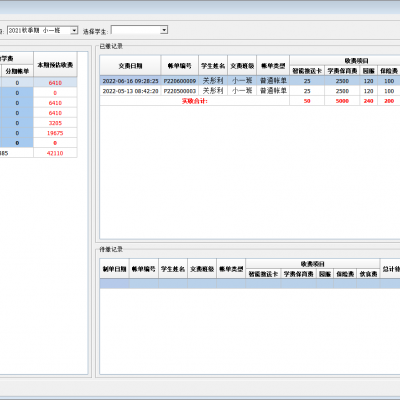Select the 19675 estimated fee cell

pos(55,133)
